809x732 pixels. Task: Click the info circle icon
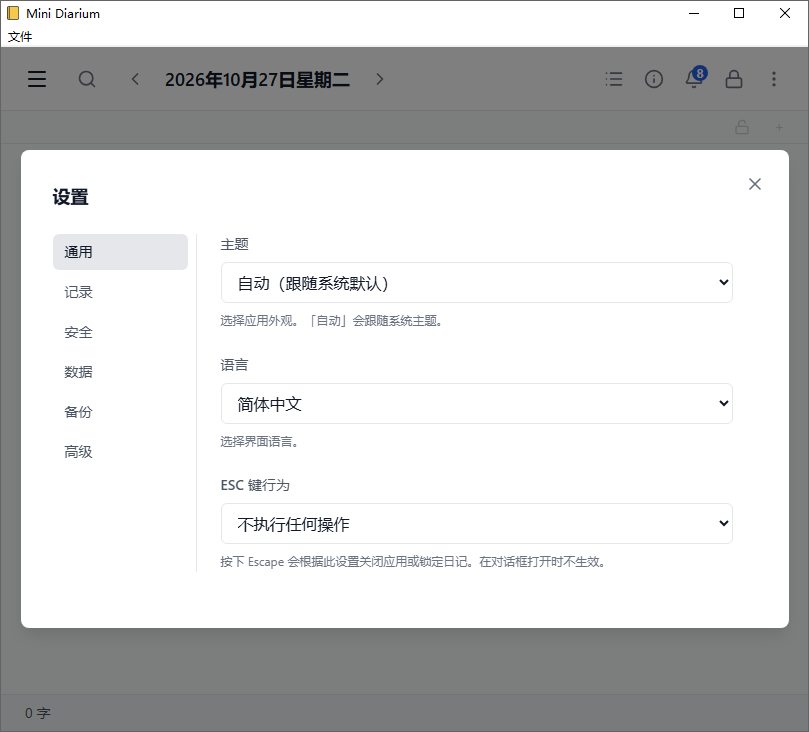point(654,79)
